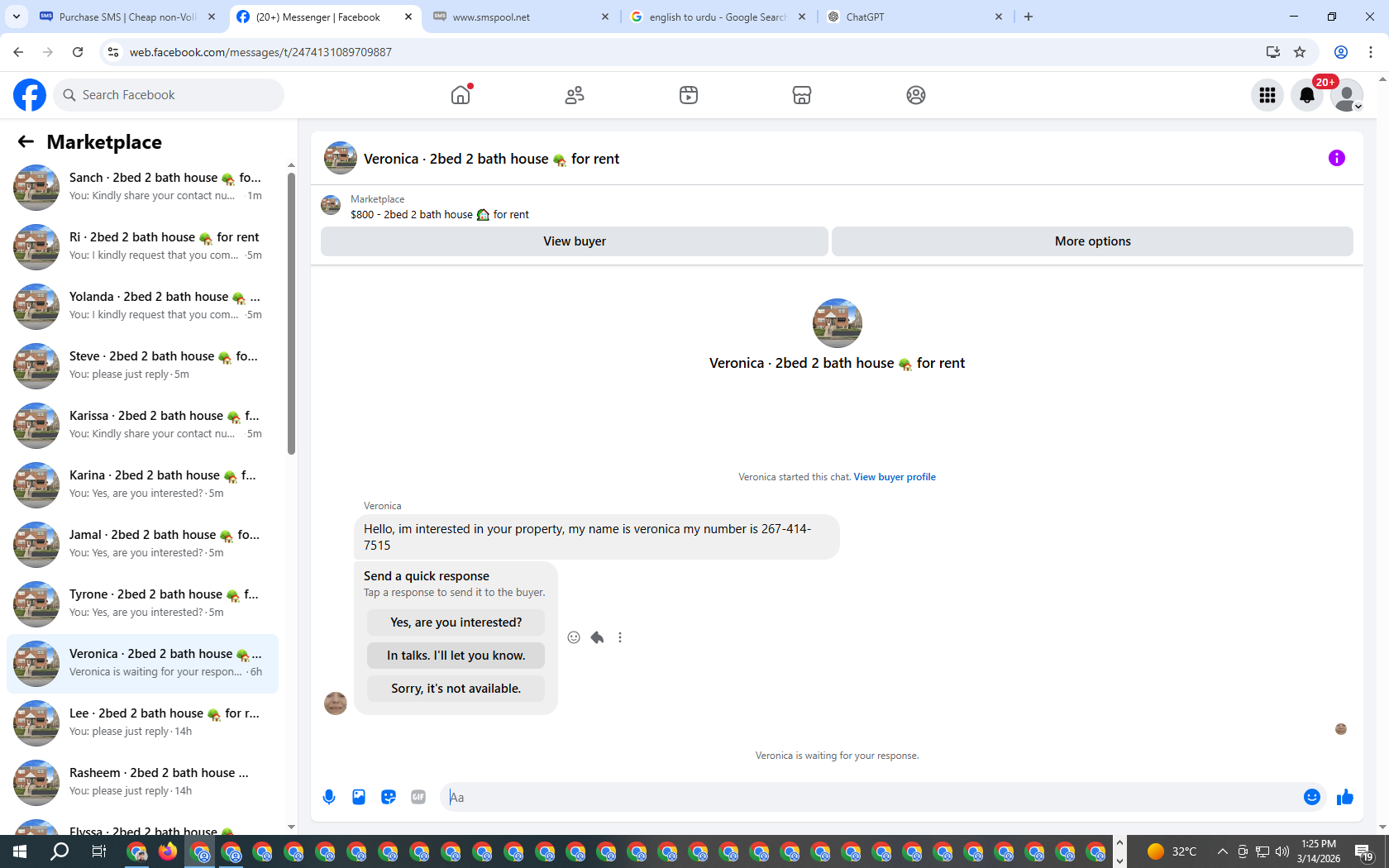Screen dimensions: 1389x868
Task: Click the Facebook logo
Action: (30, 95)
